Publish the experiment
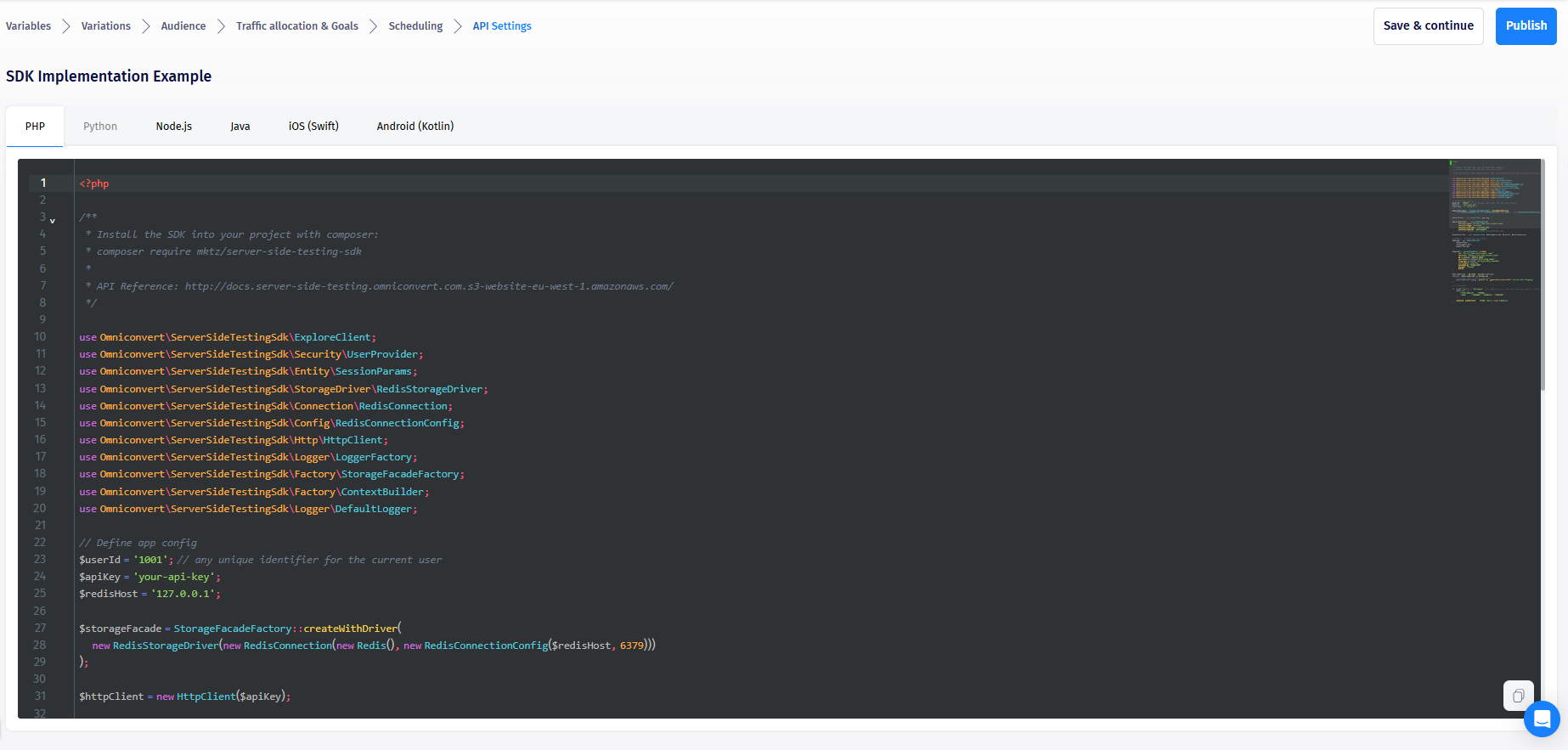The image size is (1568, 750). pyautogui.click(x=1526, y=26)
